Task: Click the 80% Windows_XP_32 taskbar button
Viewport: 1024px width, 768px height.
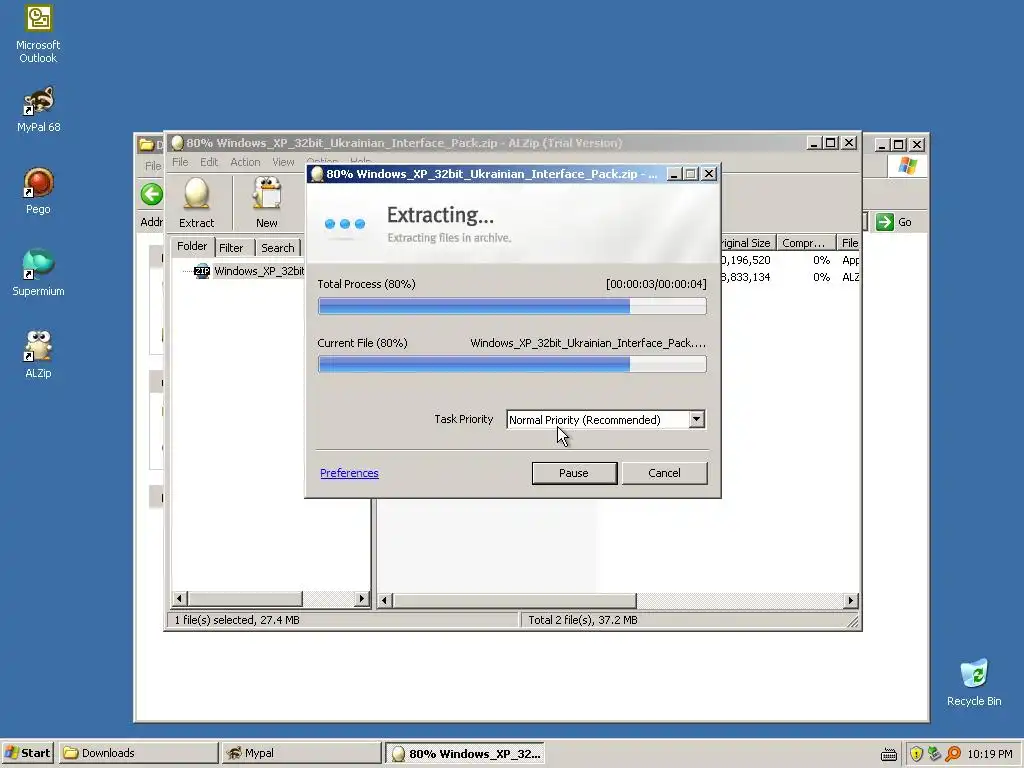Action: click(464, 753)
